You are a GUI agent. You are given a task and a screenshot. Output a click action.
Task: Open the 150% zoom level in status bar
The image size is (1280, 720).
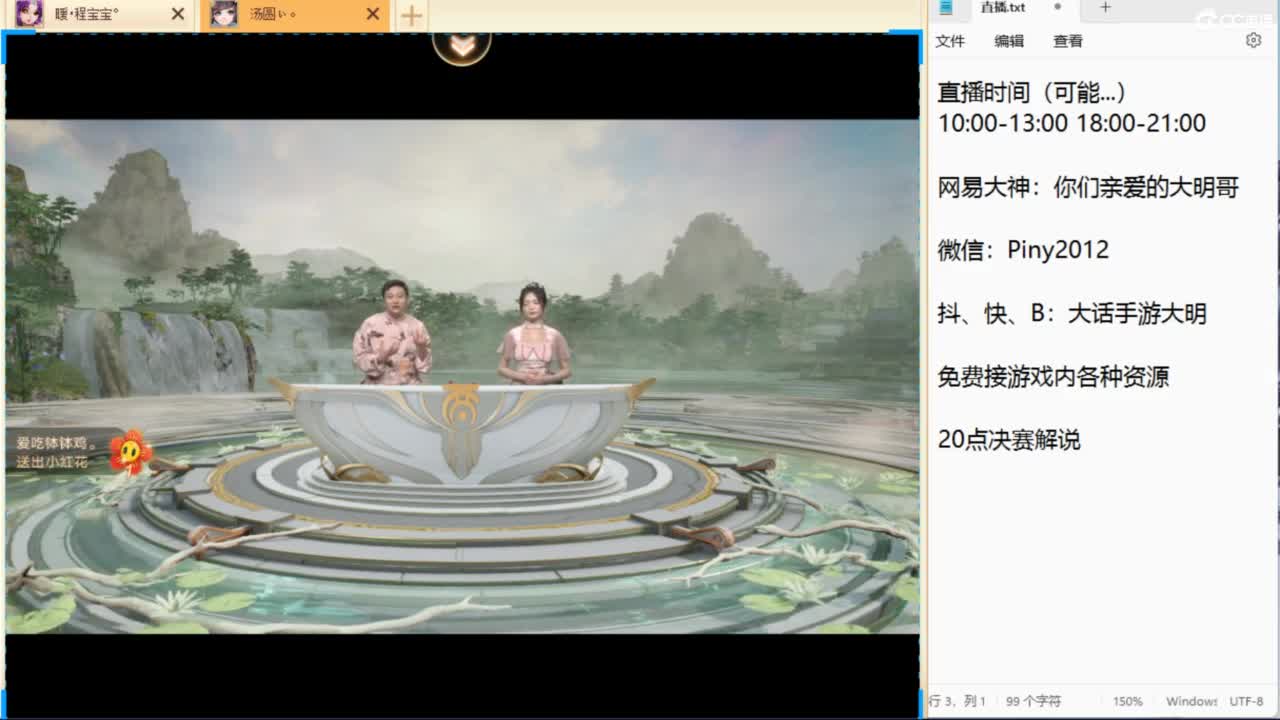coord(1128,701)
